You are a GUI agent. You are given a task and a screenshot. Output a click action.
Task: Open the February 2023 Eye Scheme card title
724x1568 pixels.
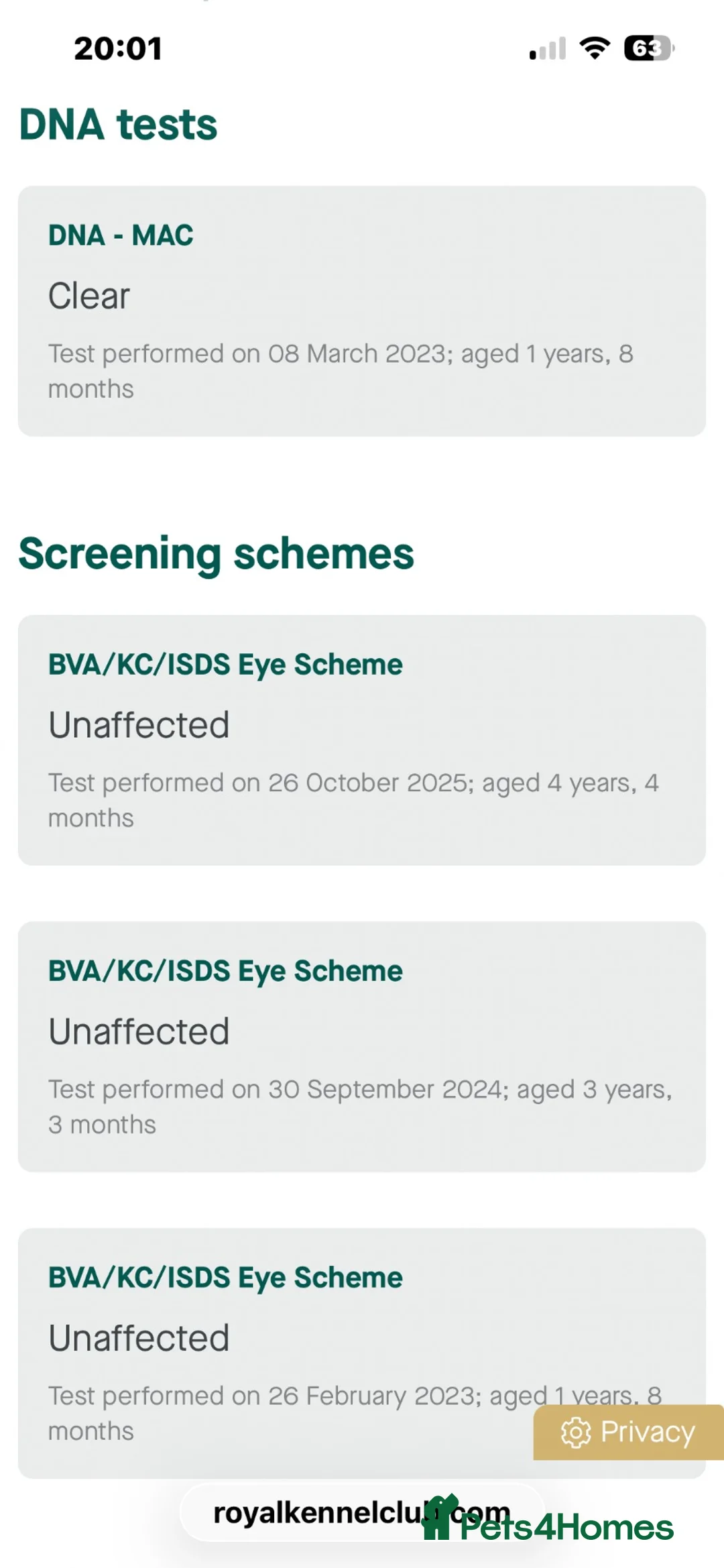(x=225, y=1278)
